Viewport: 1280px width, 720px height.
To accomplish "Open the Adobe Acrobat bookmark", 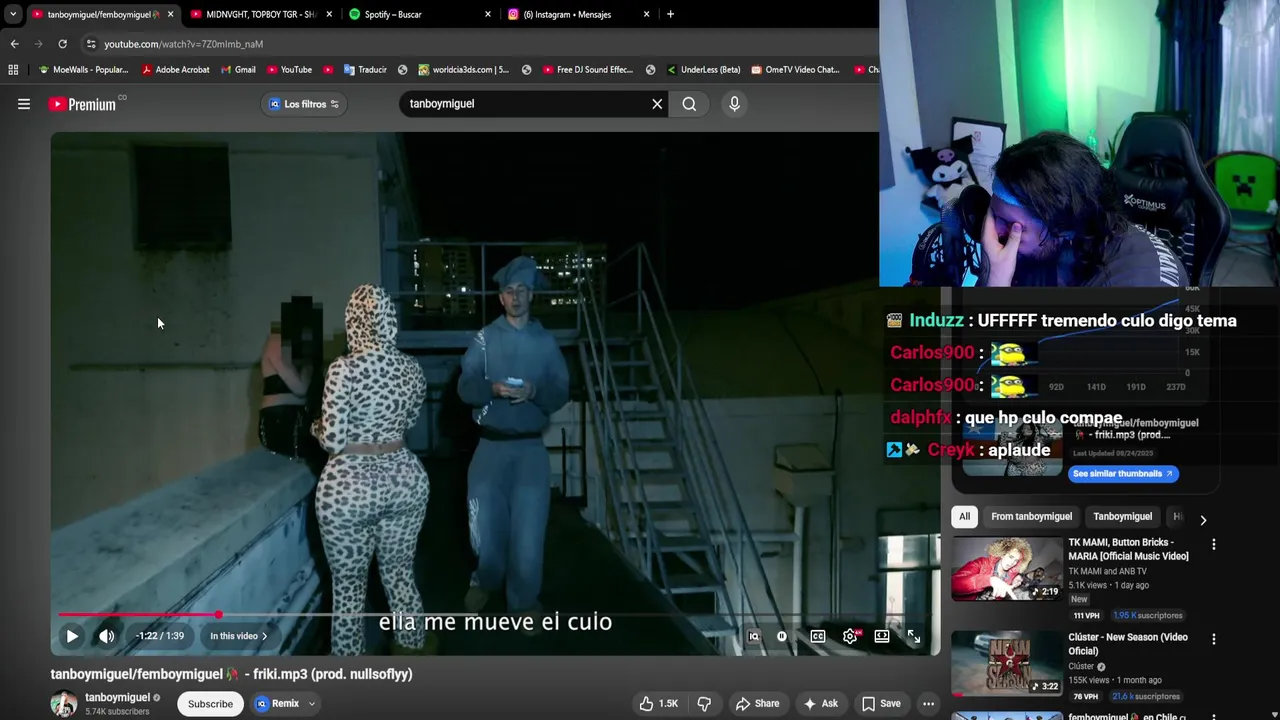I will [175, 70].
